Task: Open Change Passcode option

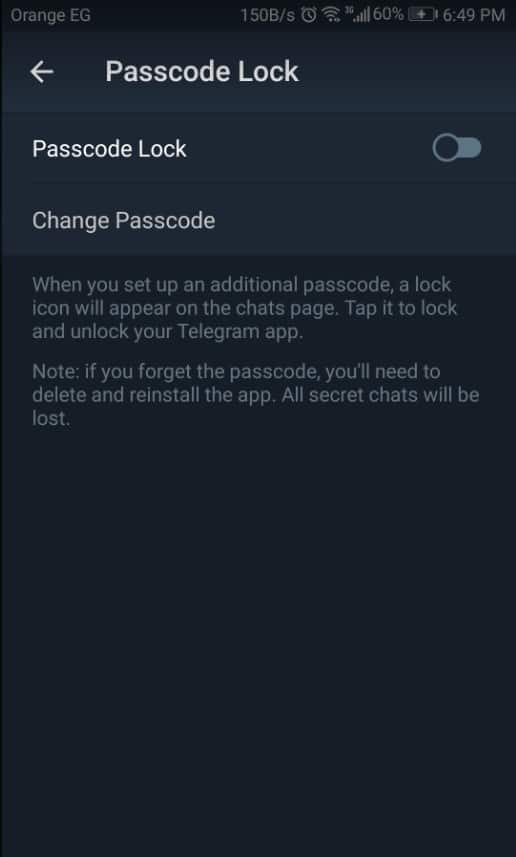Action: [258, 220]
